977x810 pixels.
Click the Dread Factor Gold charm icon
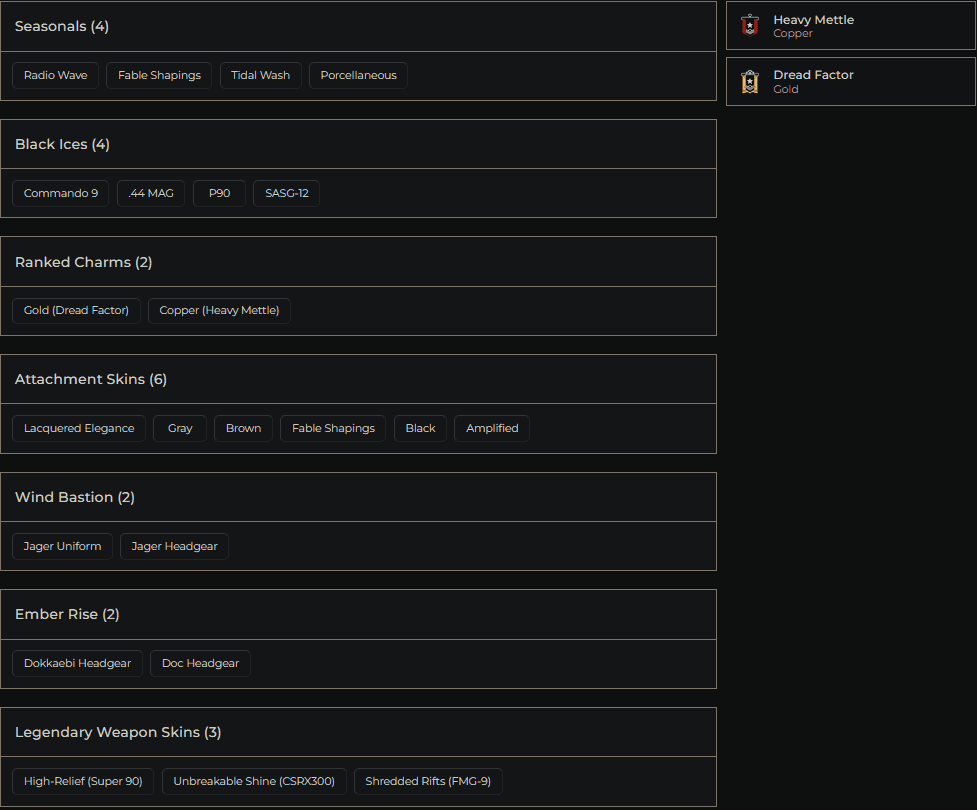(749, 81)
